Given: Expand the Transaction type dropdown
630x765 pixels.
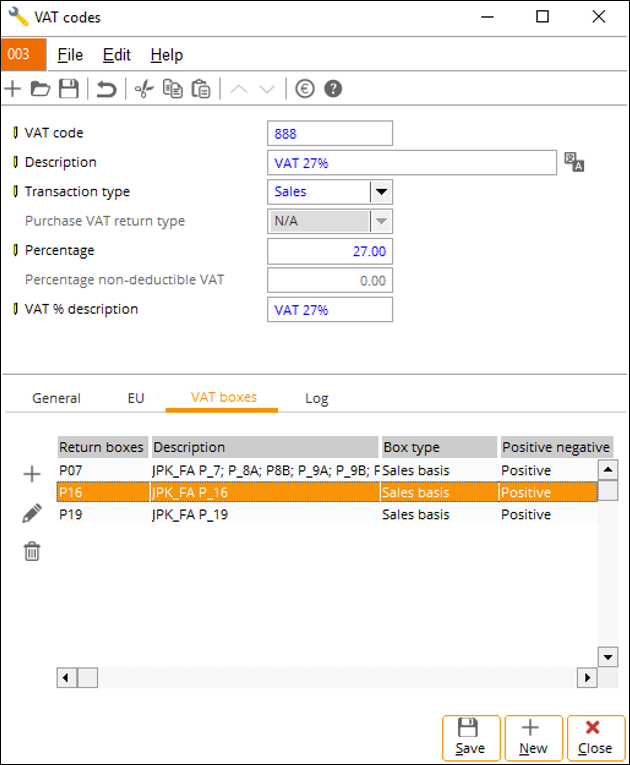Looking at the screenshot, I should [381, 192].
